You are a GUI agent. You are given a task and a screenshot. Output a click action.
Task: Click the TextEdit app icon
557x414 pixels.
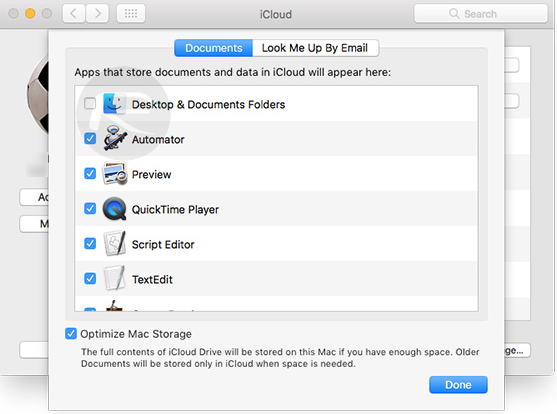[114, 278]
